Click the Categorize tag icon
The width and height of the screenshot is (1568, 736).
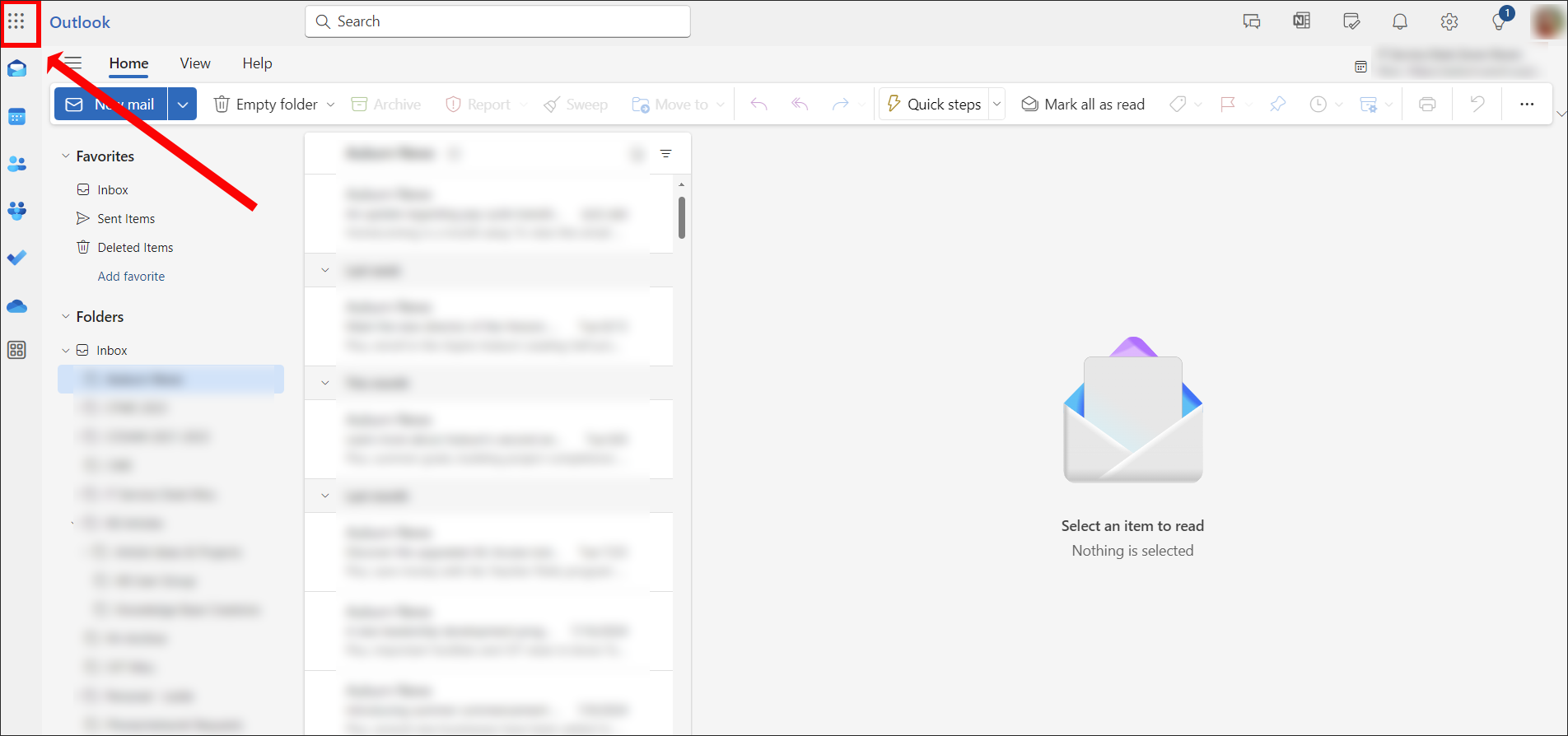[1178, 105]
